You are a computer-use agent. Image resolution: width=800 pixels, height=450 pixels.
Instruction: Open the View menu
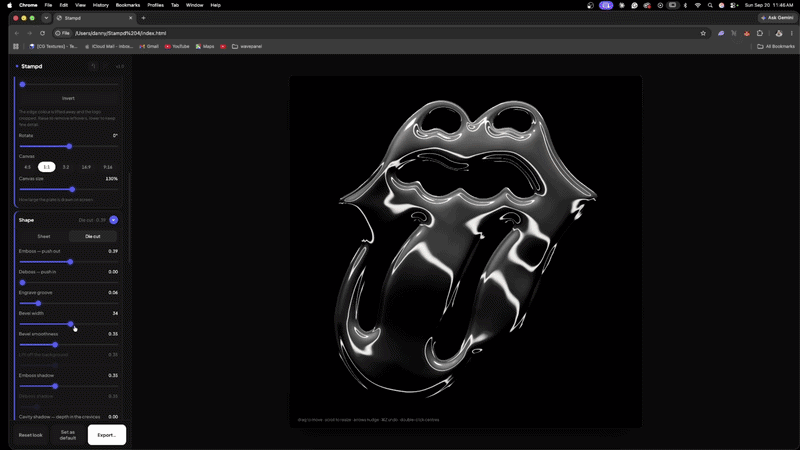tap(80, 5)
